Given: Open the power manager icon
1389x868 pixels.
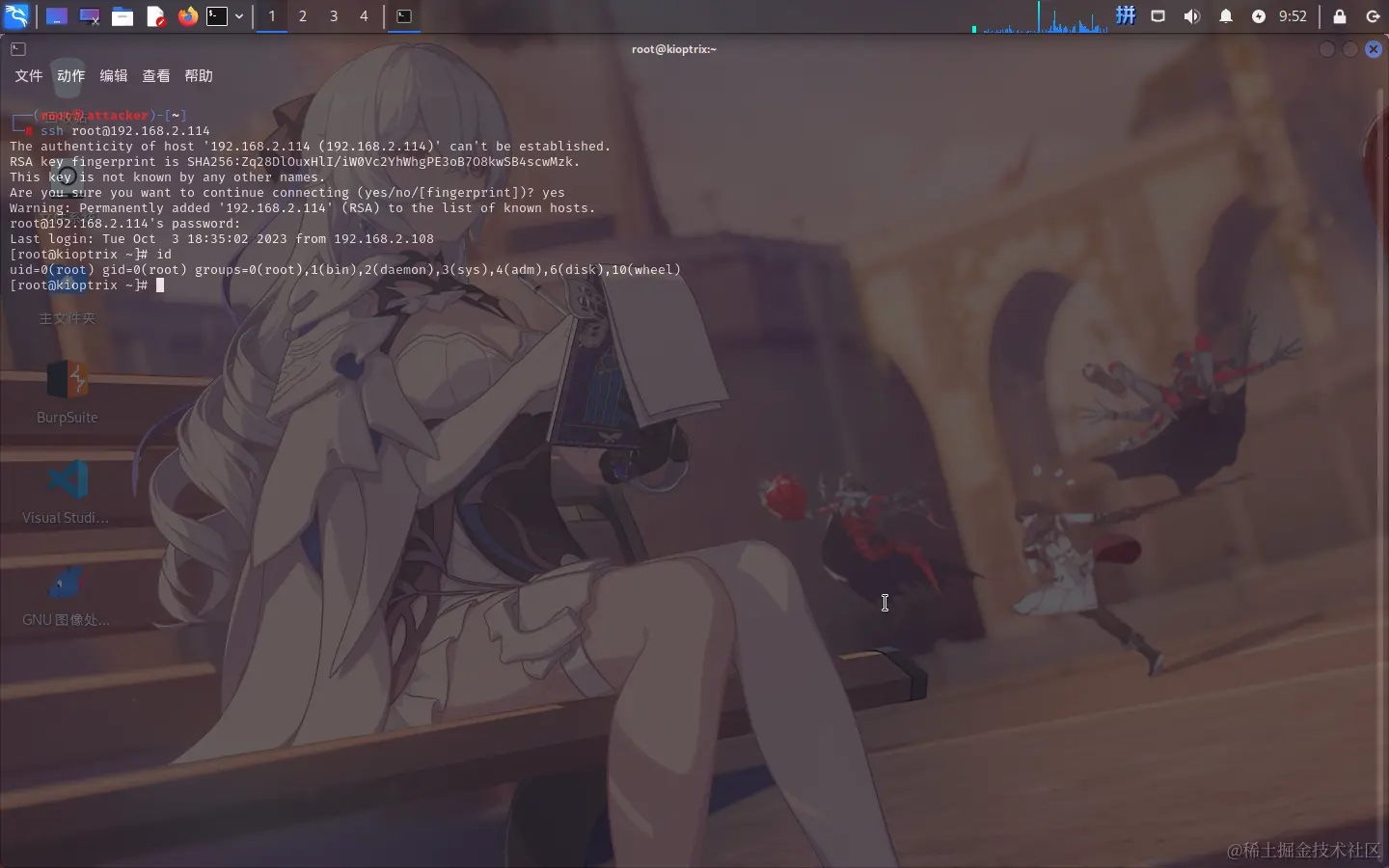Looking at the screenshot, I should pos(1259,16).
